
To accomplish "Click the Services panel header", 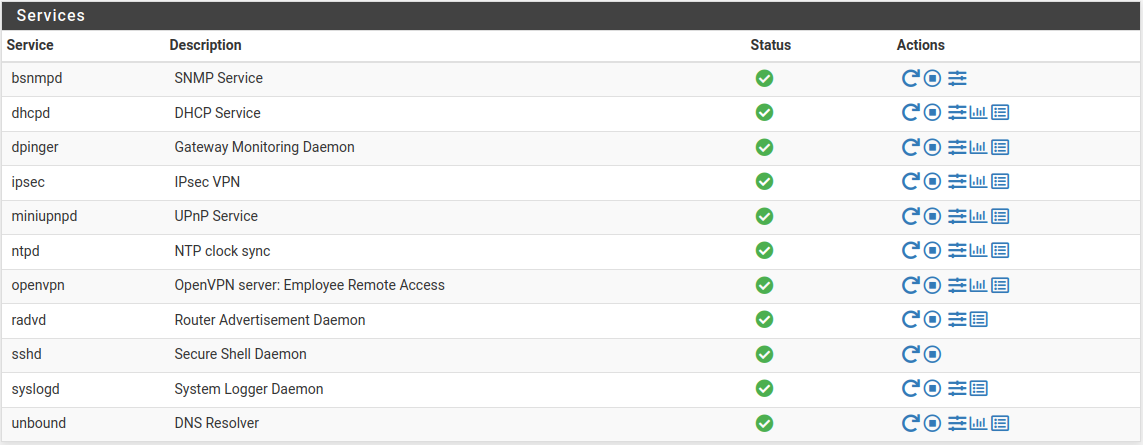I will 571,16.
